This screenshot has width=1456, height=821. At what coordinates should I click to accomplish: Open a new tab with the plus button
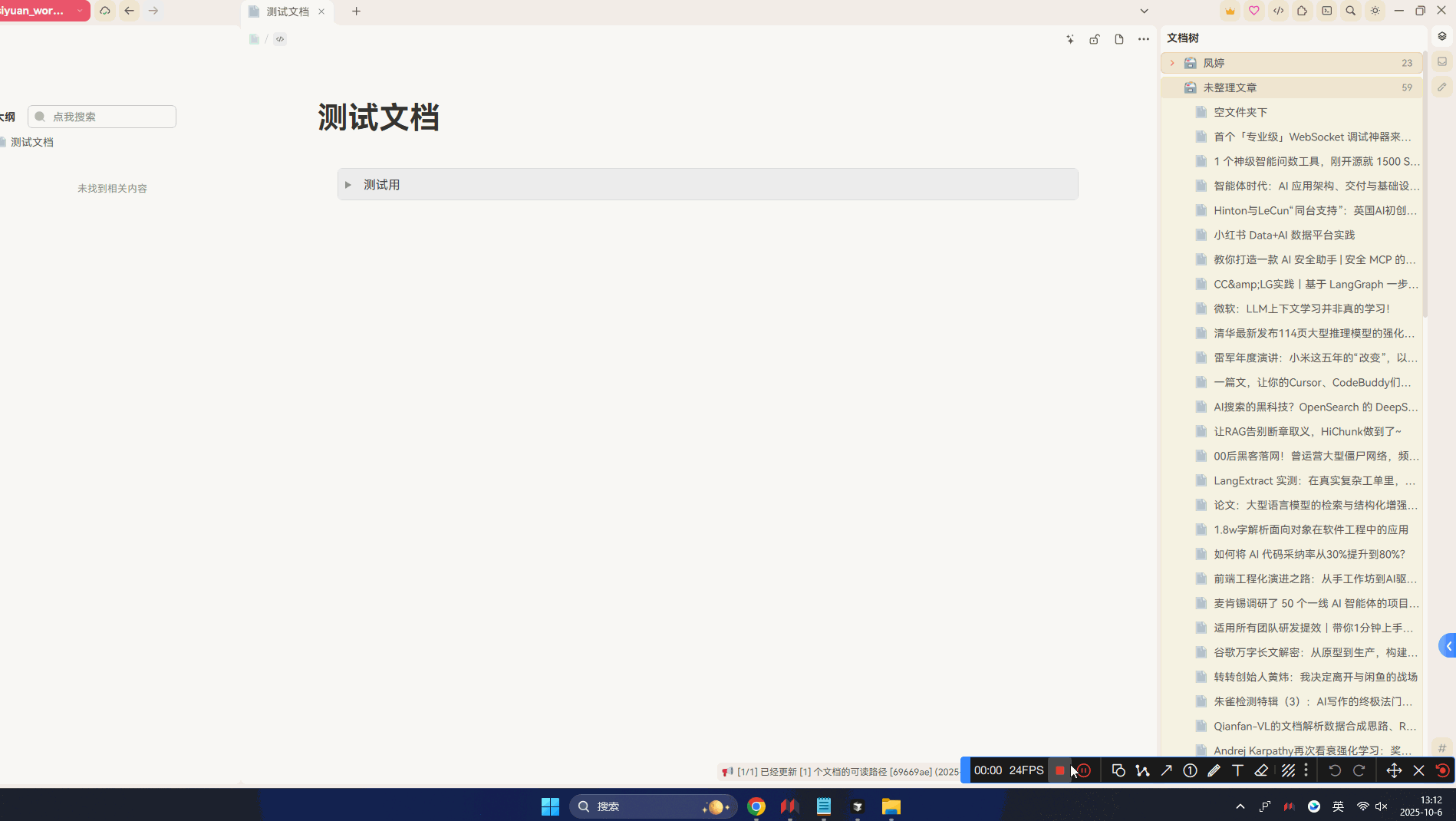point(356,12)
